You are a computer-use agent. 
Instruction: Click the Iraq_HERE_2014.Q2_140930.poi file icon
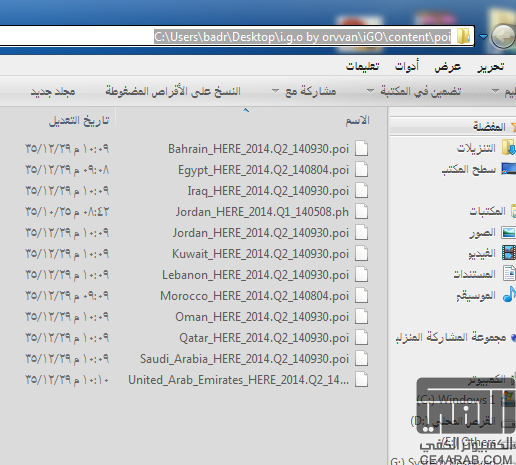[362, 191]
